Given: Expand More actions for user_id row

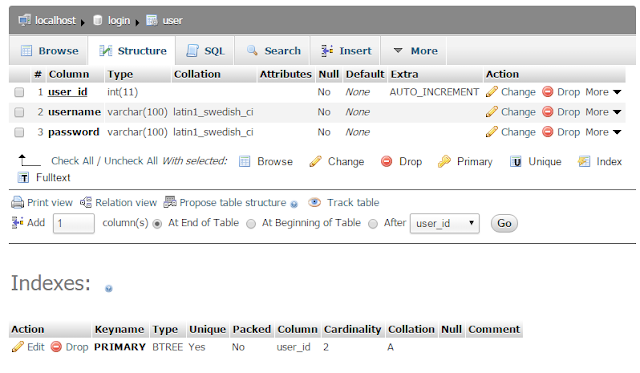Looking at the screenshot, I should click(x=603, y=92).
